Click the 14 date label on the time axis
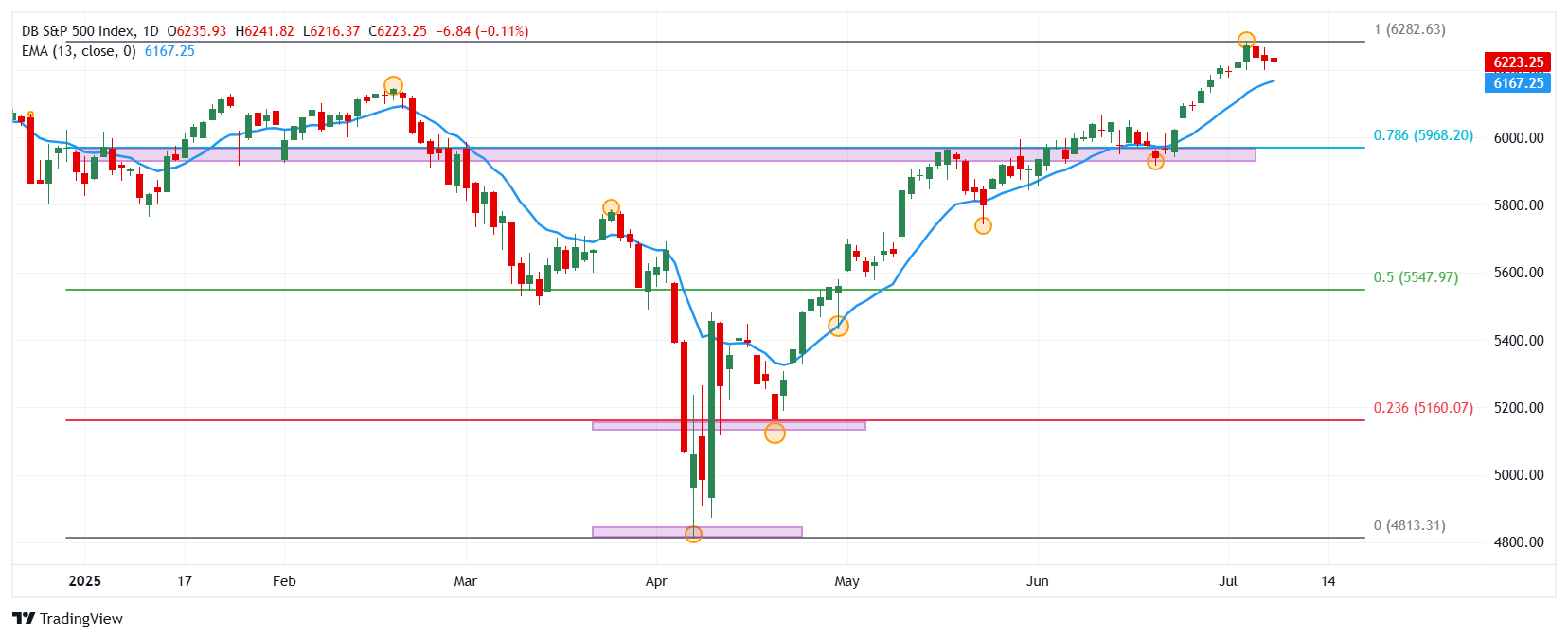The height and width of the screenshot is (639, 1568). pos(1328,581)
